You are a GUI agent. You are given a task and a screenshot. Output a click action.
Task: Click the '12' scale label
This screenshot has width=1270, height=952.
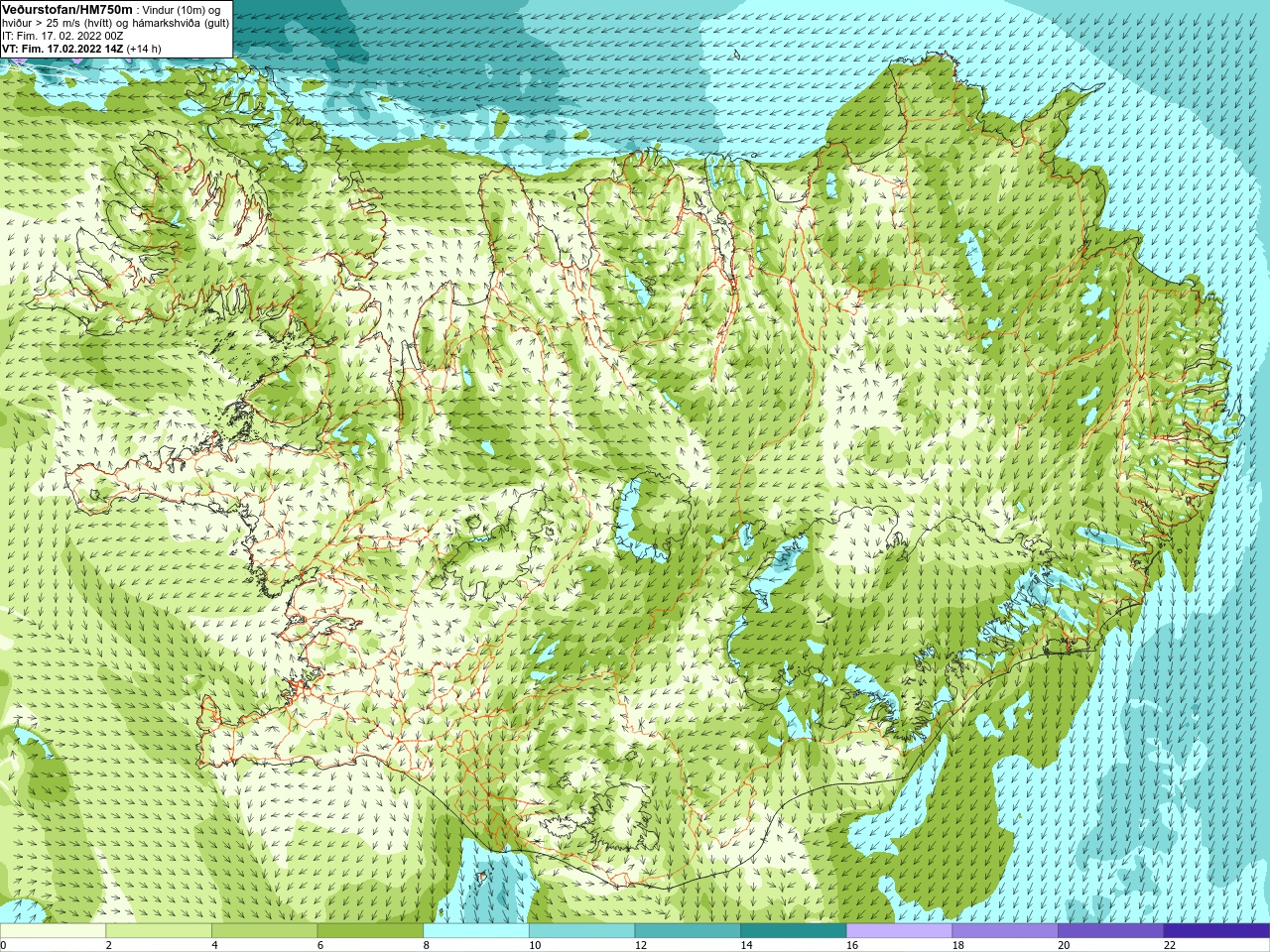click(640, 945)
